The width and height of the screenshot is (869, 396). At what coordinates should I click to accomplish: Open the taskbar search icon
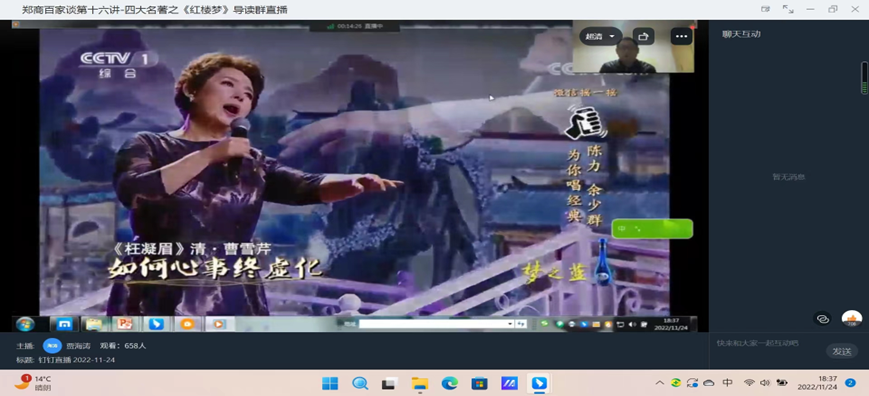[x=360, y=383]
